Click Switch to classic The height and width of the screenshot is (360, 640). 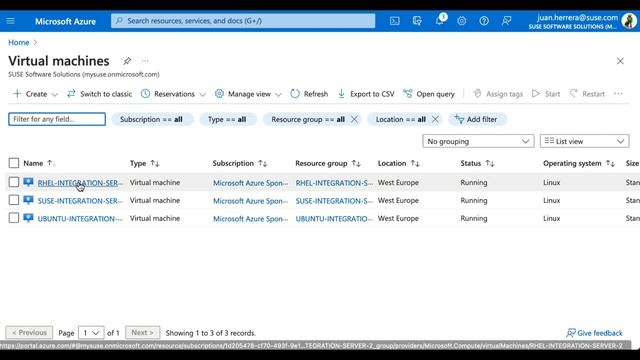[x=99, y=94]
